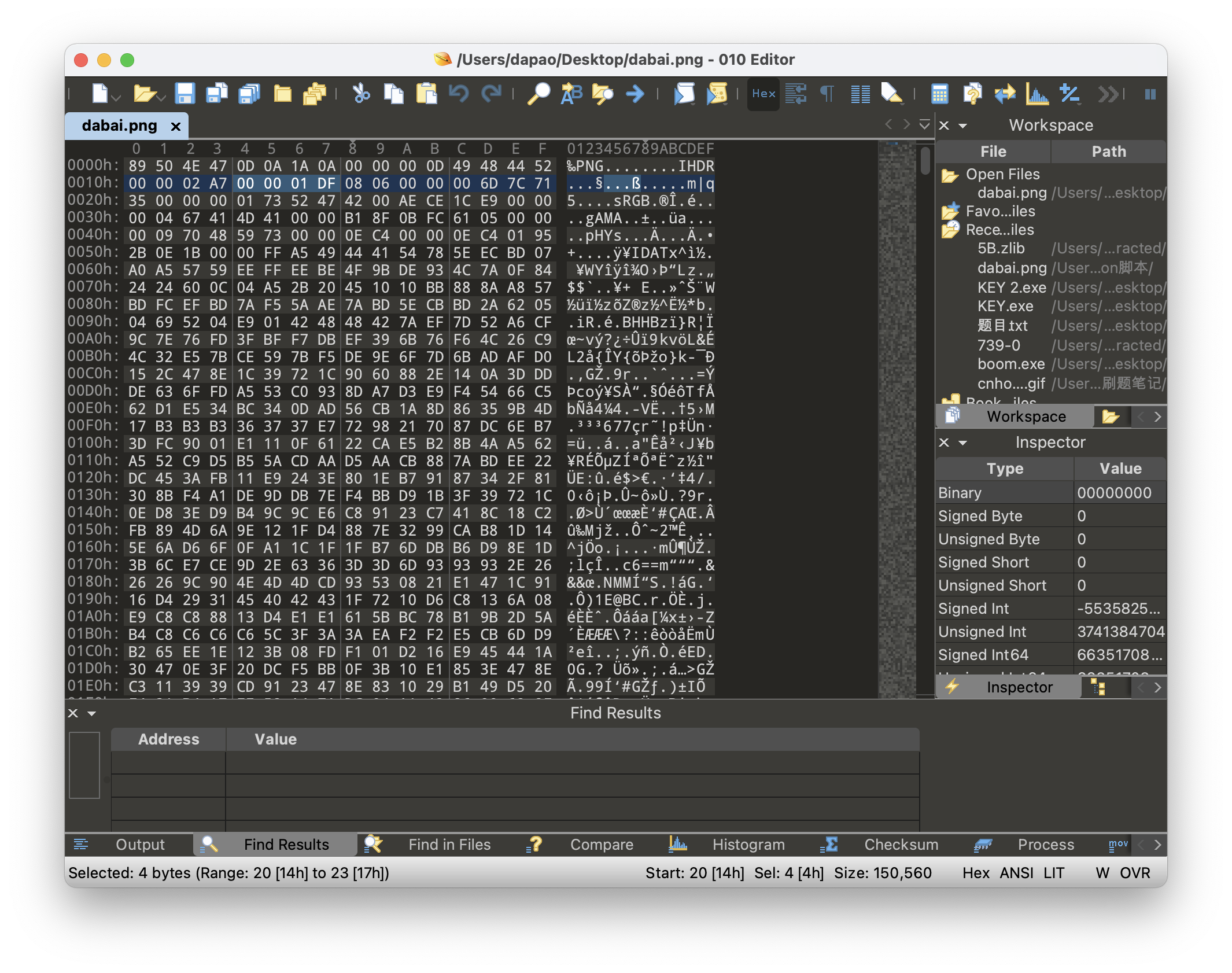1232x973 pixels.
Task: Expand more toolbar items with double chevron
Action: tap(1108, 93)
